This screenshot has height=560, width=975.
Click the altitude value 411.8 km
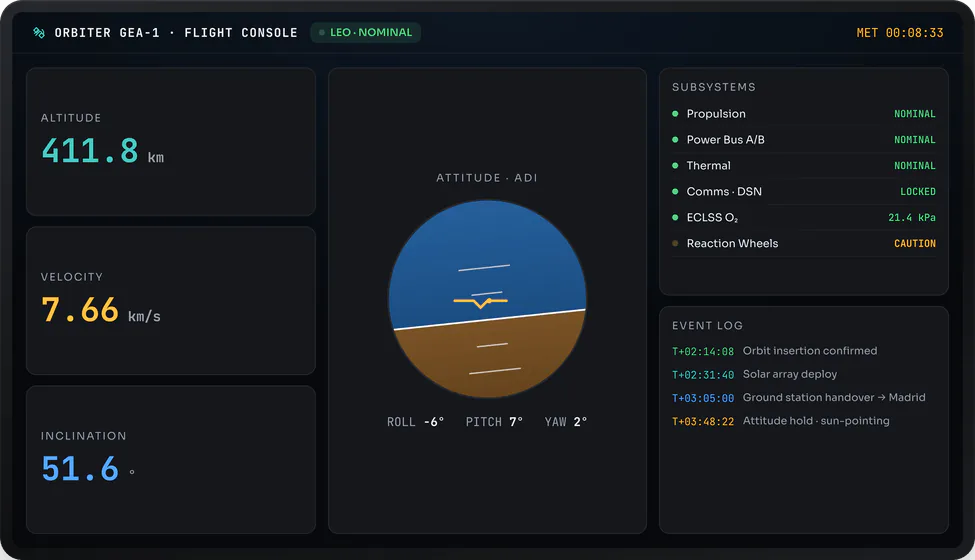pyautogui.click(x=103, y=151)
